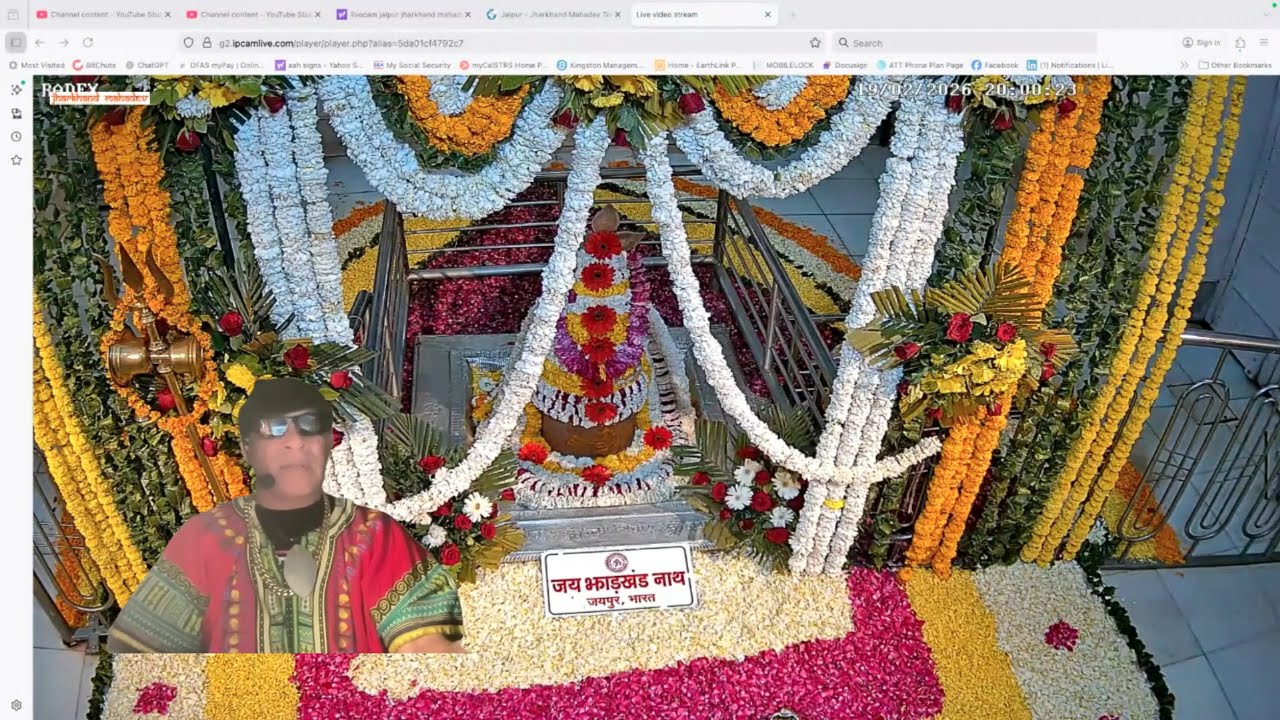Open My Social Security bookmark

[412, 65]
